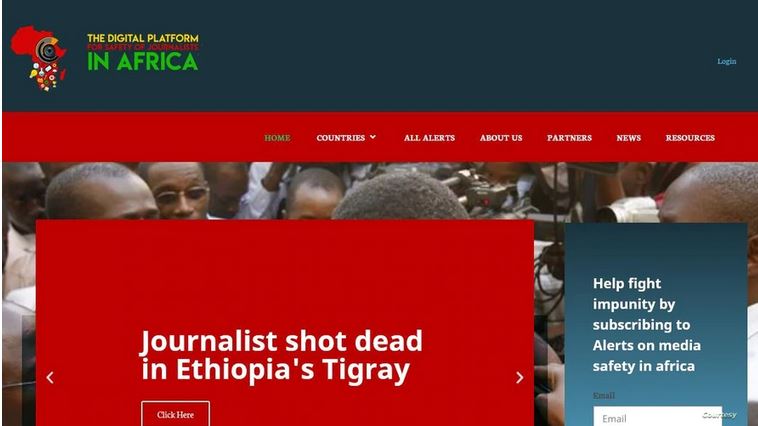This screenshot has height=426, width=758.
Task: Navigate to About Us
Action: coord(501,138)
